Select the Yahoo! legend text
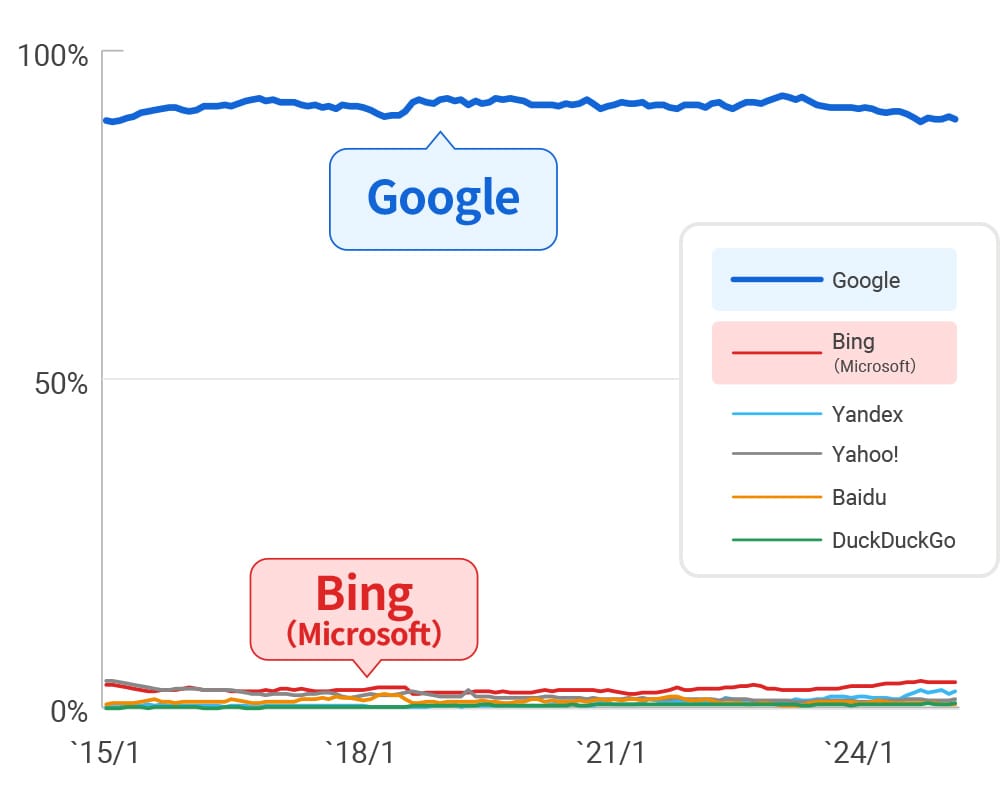Image resolution: width=1000 pixels, height=790 pixels. tap(865, 455)
